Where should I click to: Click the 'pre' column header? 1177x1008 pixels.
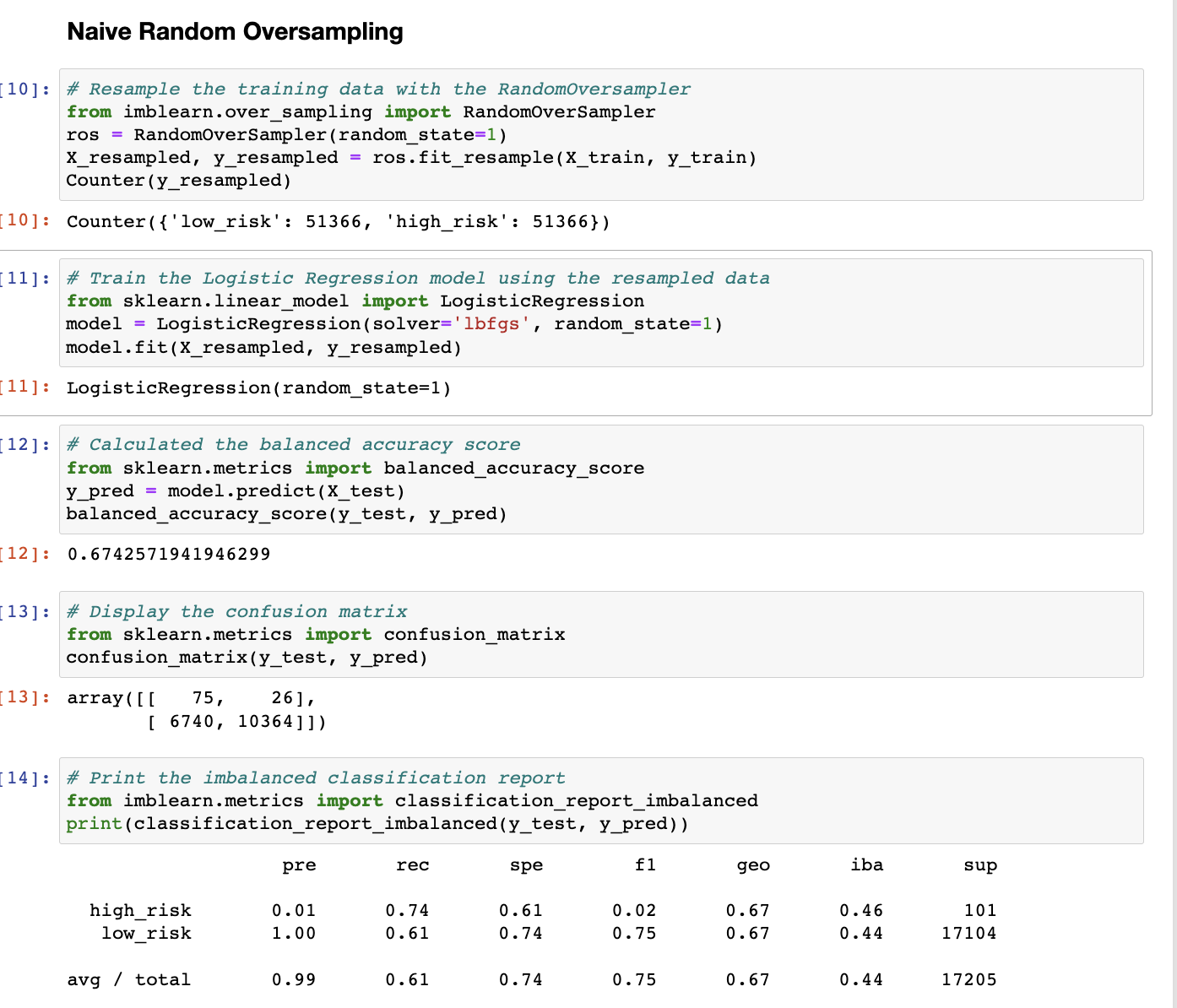pos(299,865)
